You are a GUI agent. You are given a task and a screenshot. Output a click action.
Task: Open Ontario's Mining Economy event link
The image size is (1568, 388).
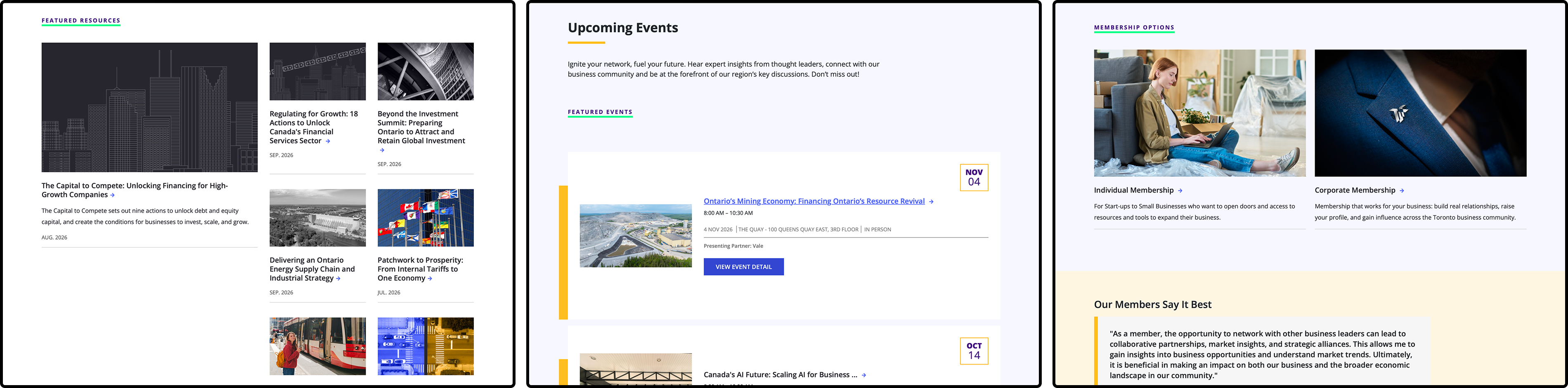click(x=814, y=201)
